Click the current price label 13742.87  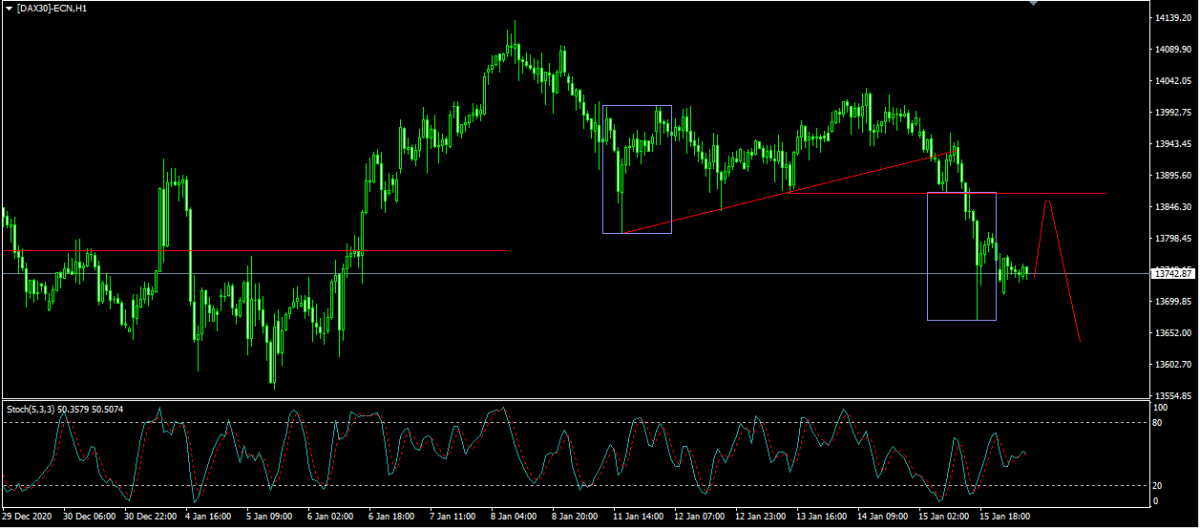tap(1172, 273)
